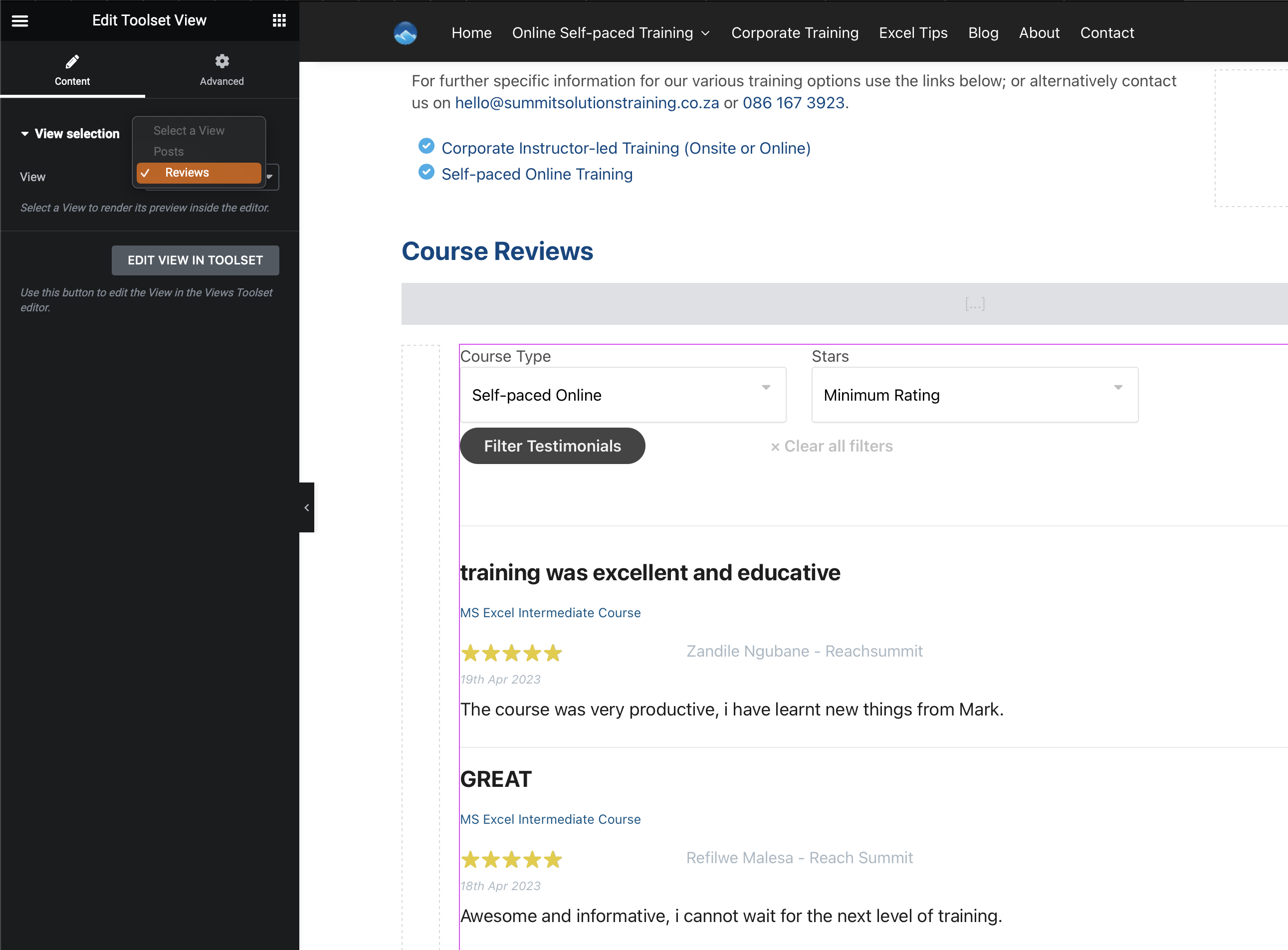Open Corporate Instructor-led Training link

626,148
